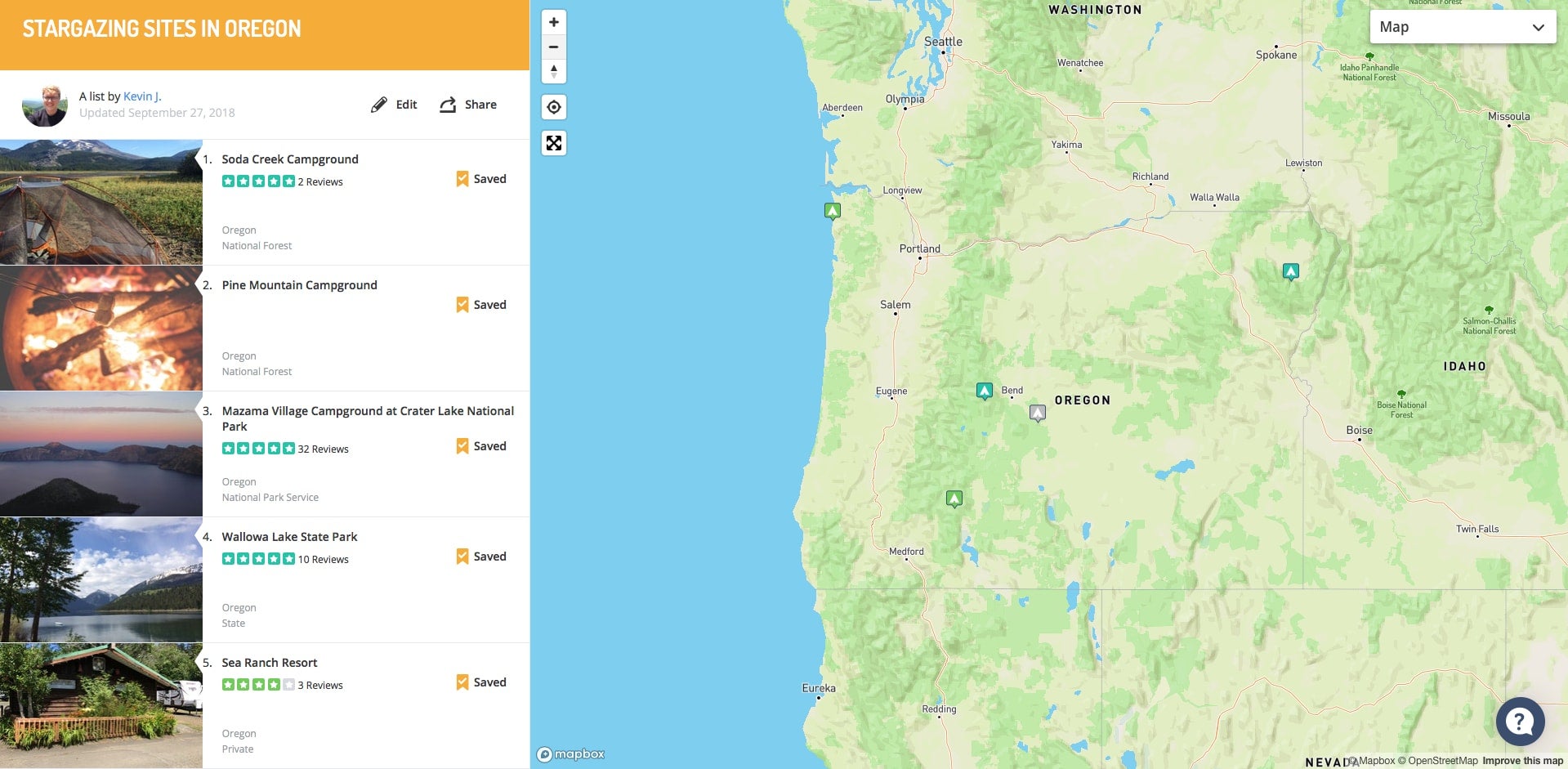Open Pine Mountain Campground listing
Image resolution: width=1568 pixels, height=769 pixels.
click(x=300, y=285)
